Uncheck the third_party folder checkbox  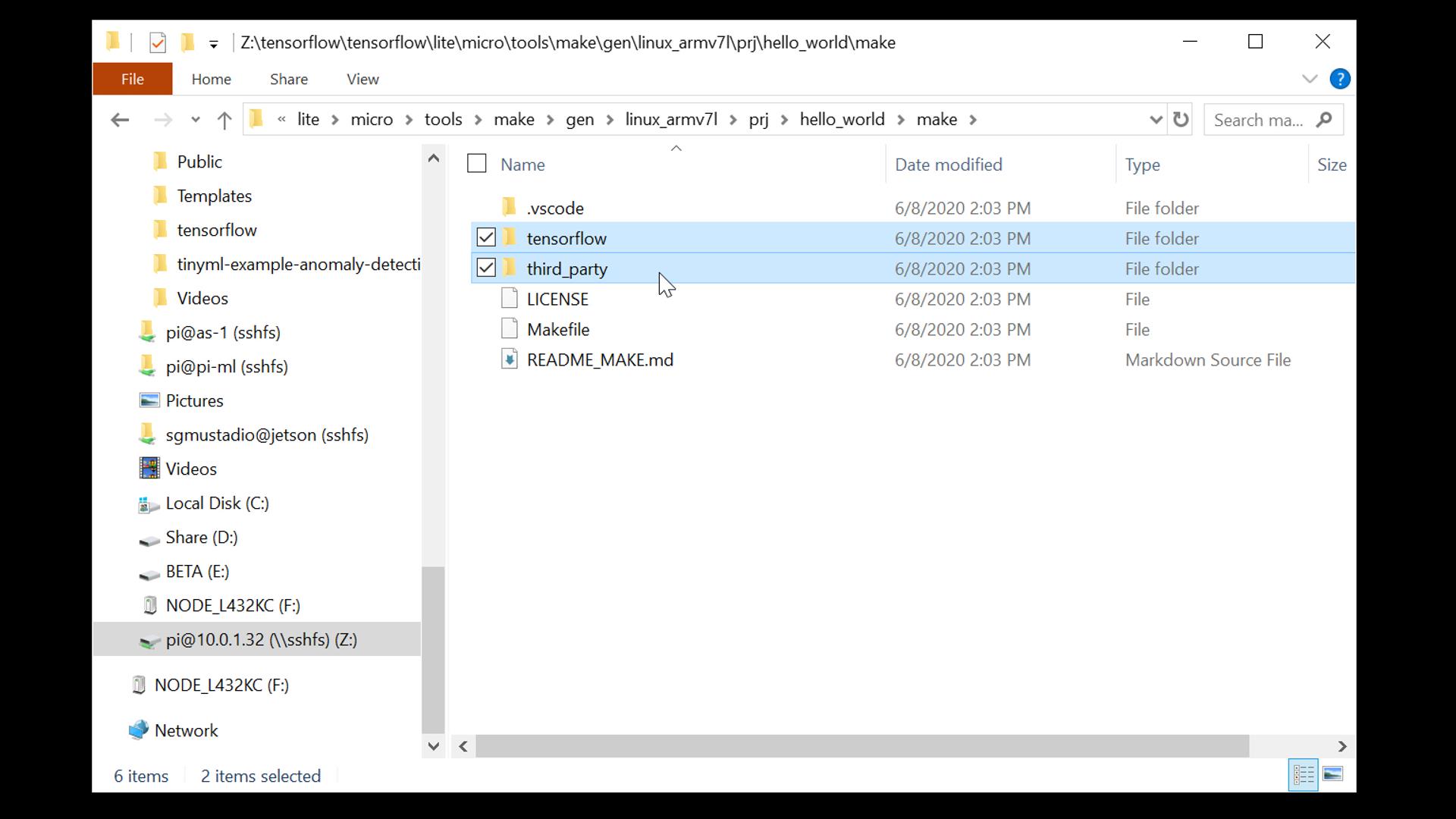click(486, 268)
